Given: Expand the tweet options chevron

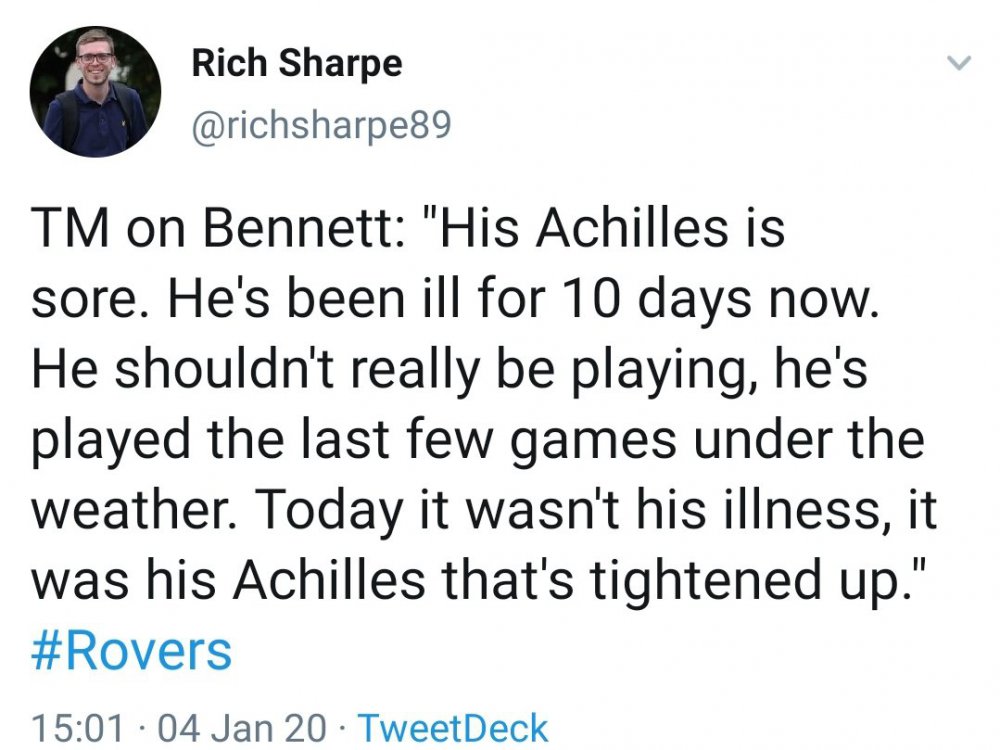Looking at the screenshot, I should pos(958,64).
